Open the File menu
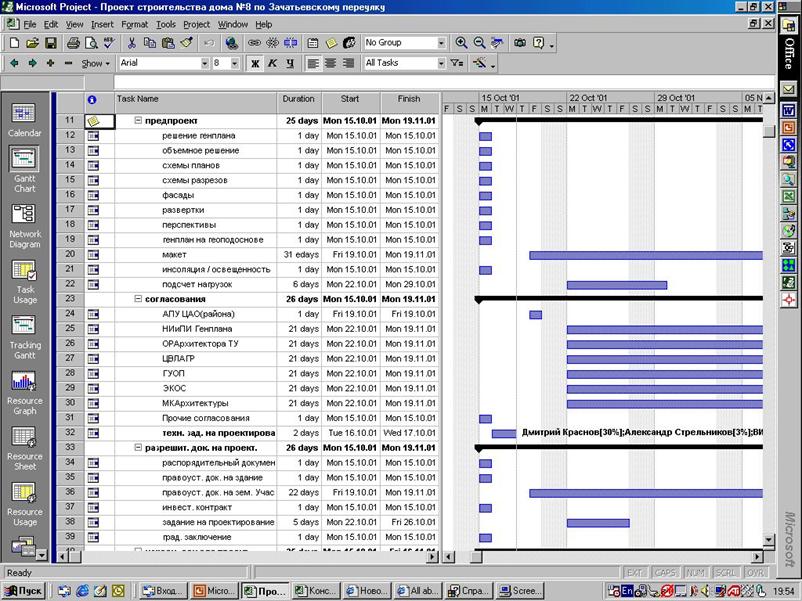Image resolution: width=802 pixels, height=601 pixels. point(30,24)
